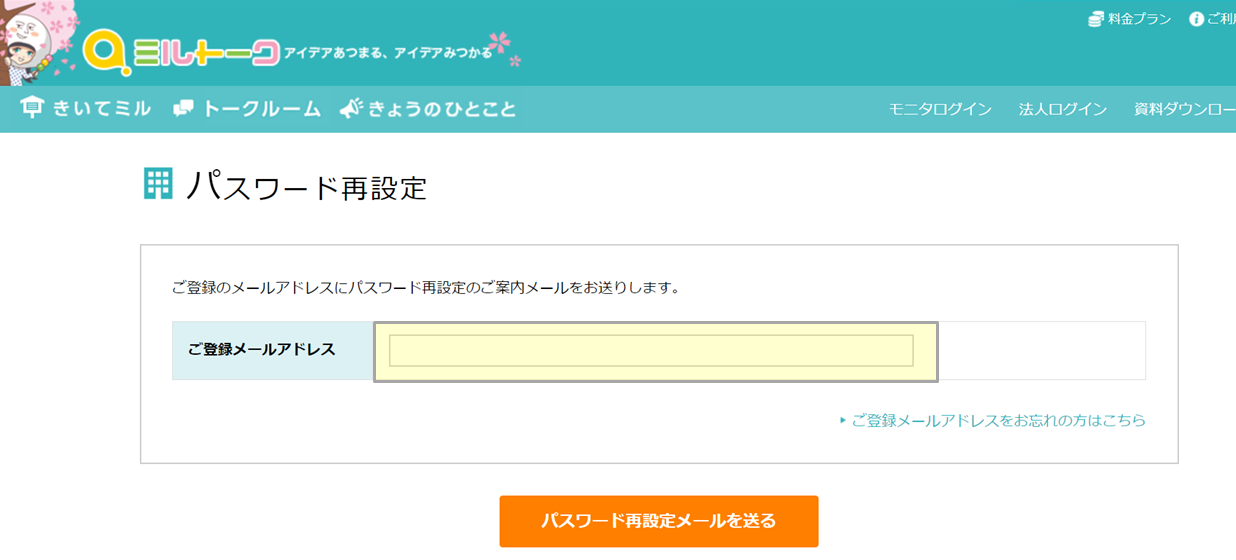
Task: Click the speech bubble icon for トークルーム
Action: (x=183, y=109)
